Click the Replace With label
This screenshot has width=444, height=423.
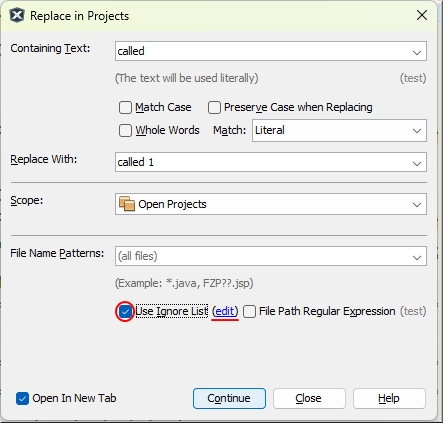pyautogui.click(x=44, y=159)
